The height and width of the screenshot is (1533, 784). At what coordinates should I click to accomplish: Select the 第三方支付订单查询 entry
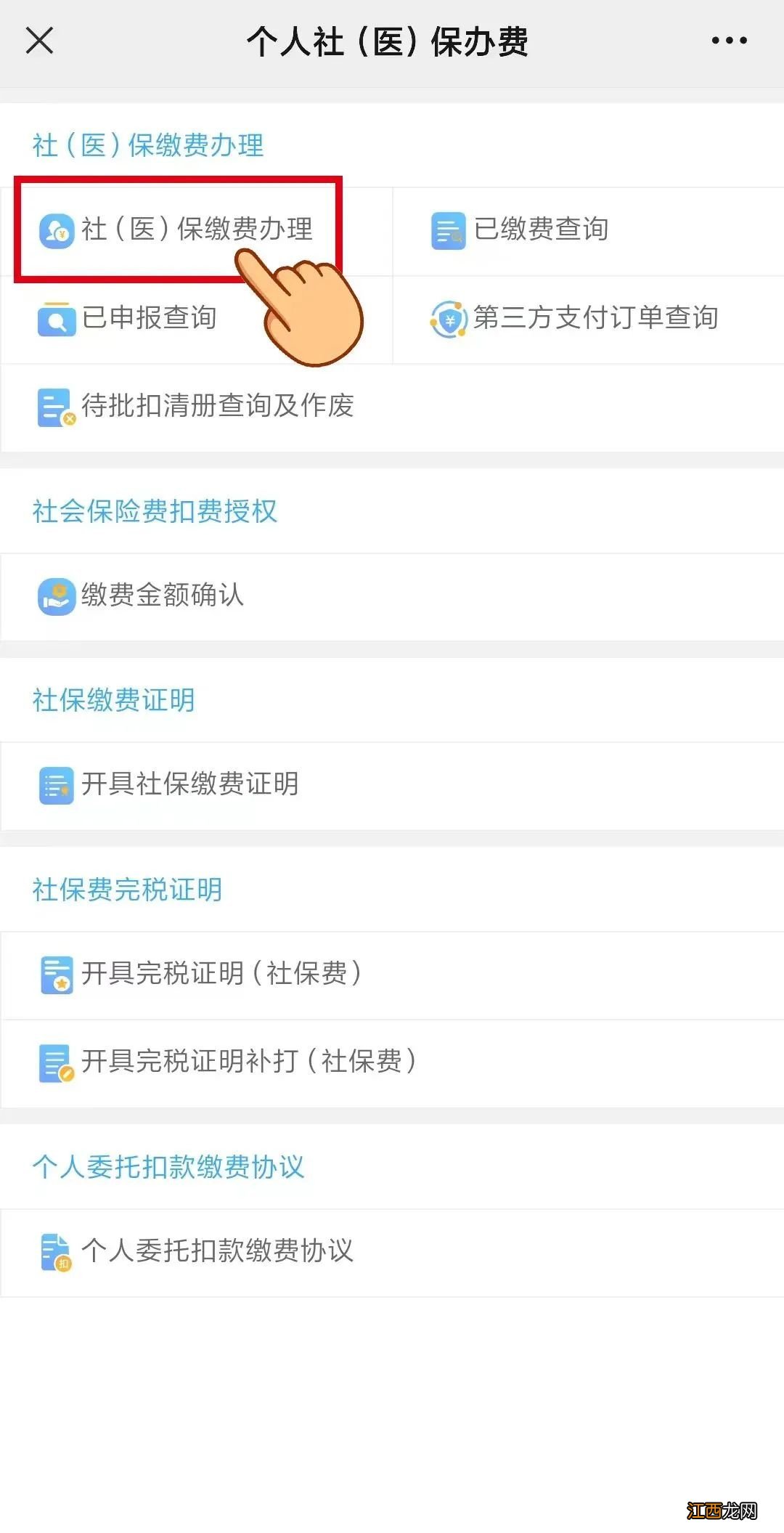tap(595, 318)
